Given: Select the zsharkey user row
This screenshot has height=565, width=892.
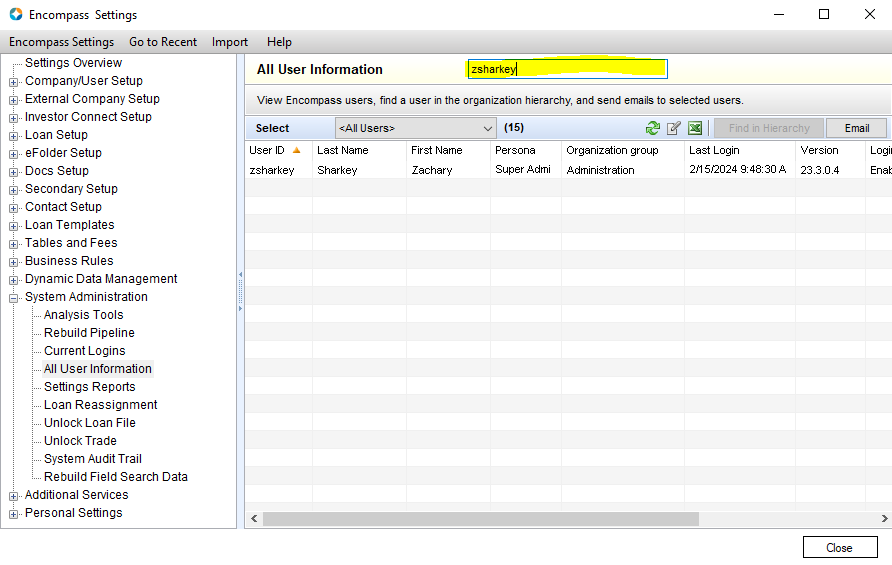Looking at the screenshot, I should [x=450, y=170].
